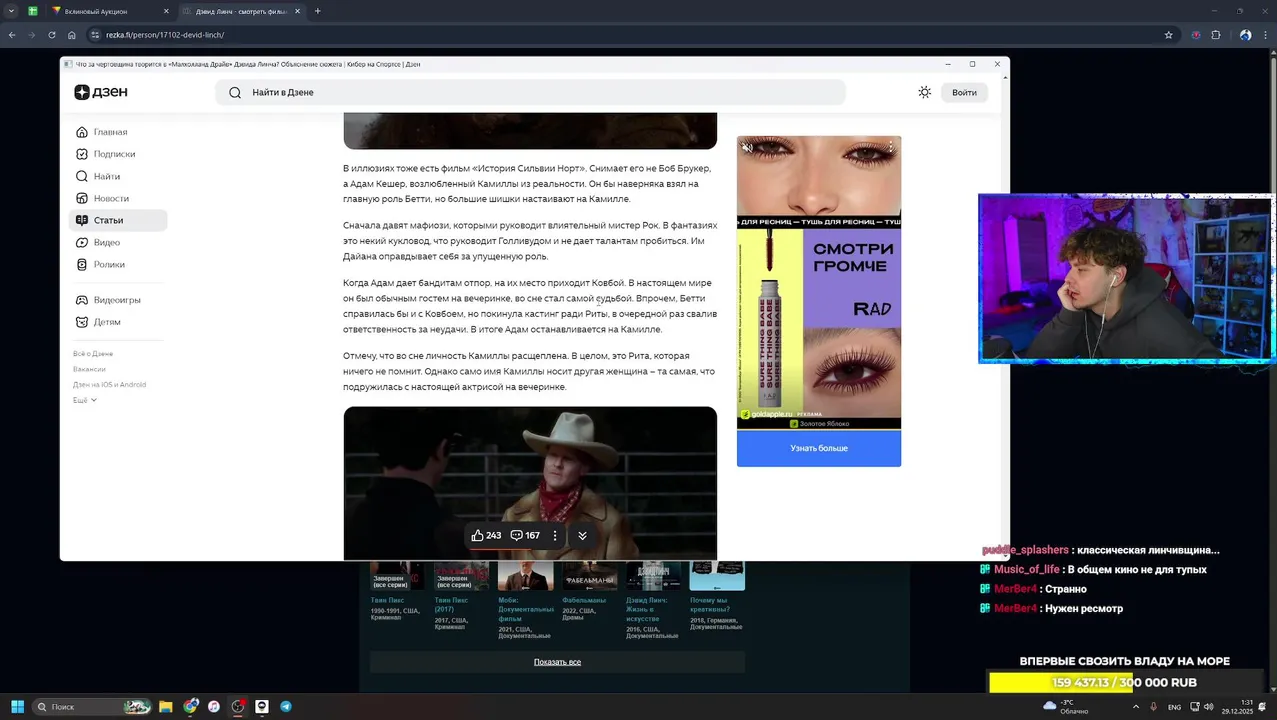Close the Вклиновый Аукцион tab
Viewport: 1277px width, 720px height.
(x=166, y=11)
